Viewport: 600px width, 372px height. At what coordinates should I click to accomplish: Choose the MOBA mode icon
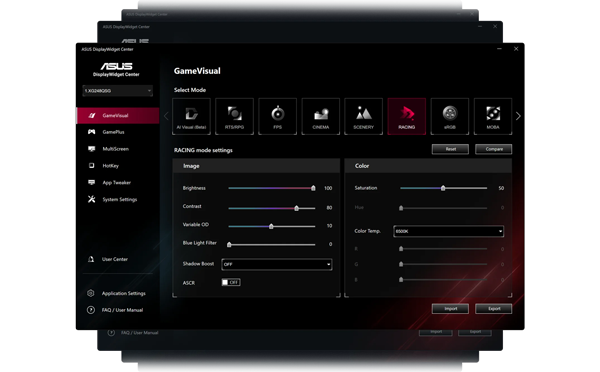[493, 116]
